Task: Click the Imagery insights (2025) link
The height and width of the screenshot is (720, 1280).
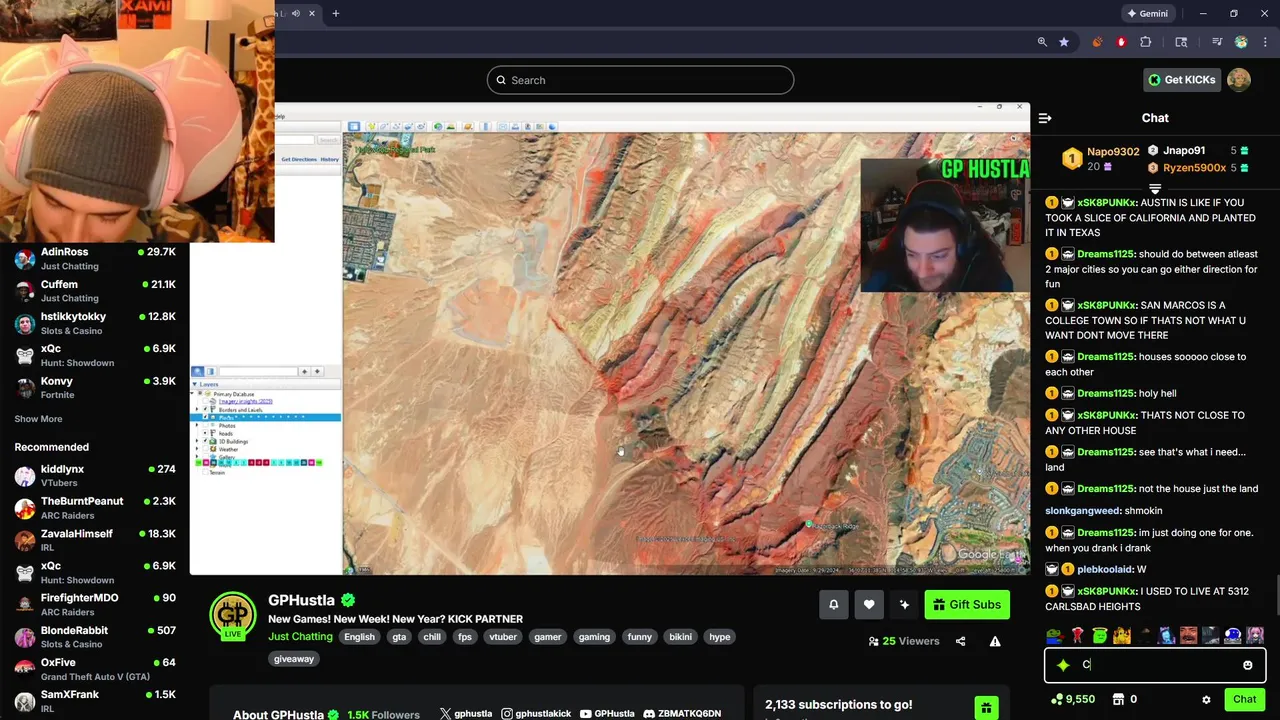Action: tap(246, 401)
